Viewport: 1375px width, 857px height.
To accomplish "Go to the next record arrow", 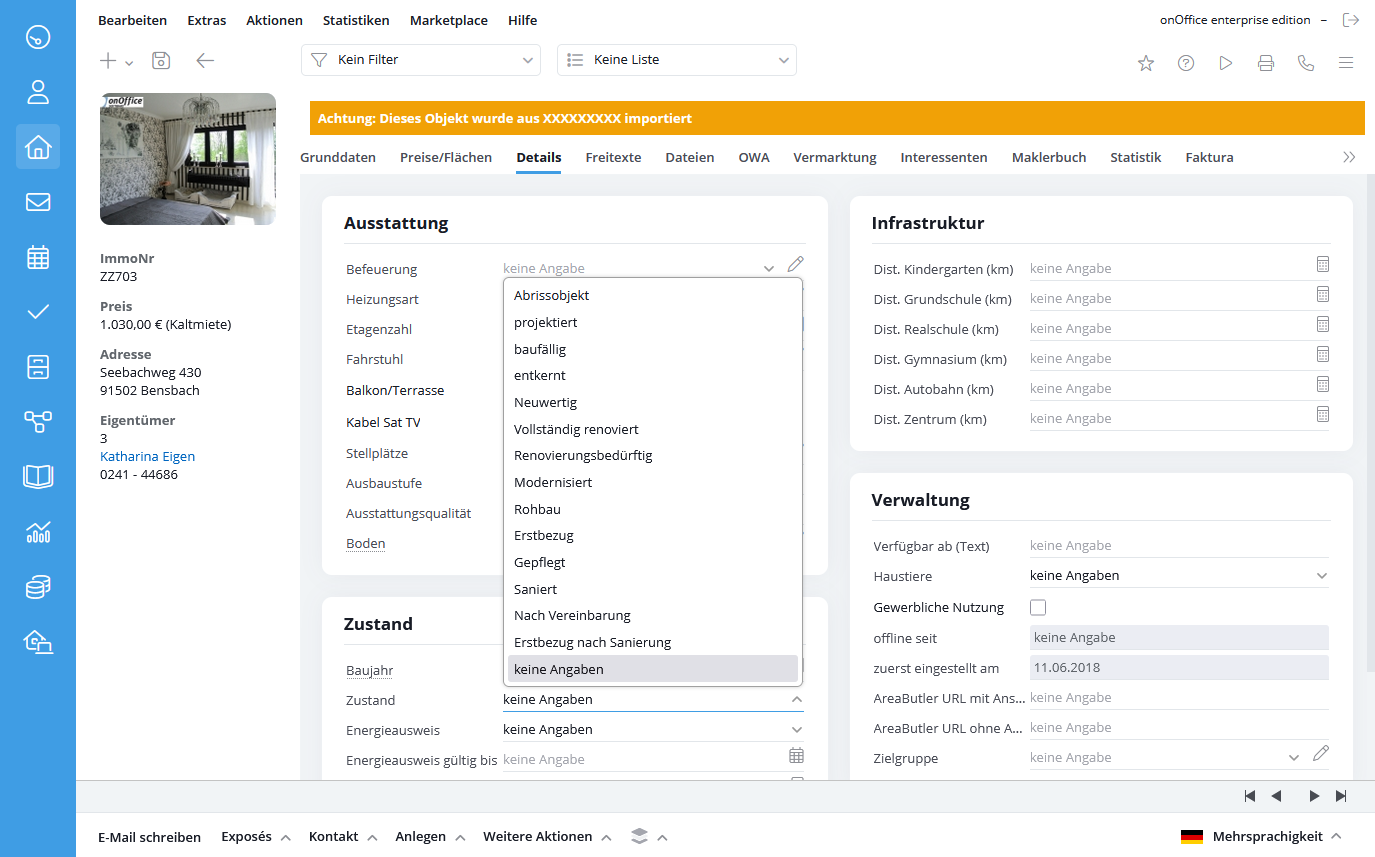I will (1314, 796).
